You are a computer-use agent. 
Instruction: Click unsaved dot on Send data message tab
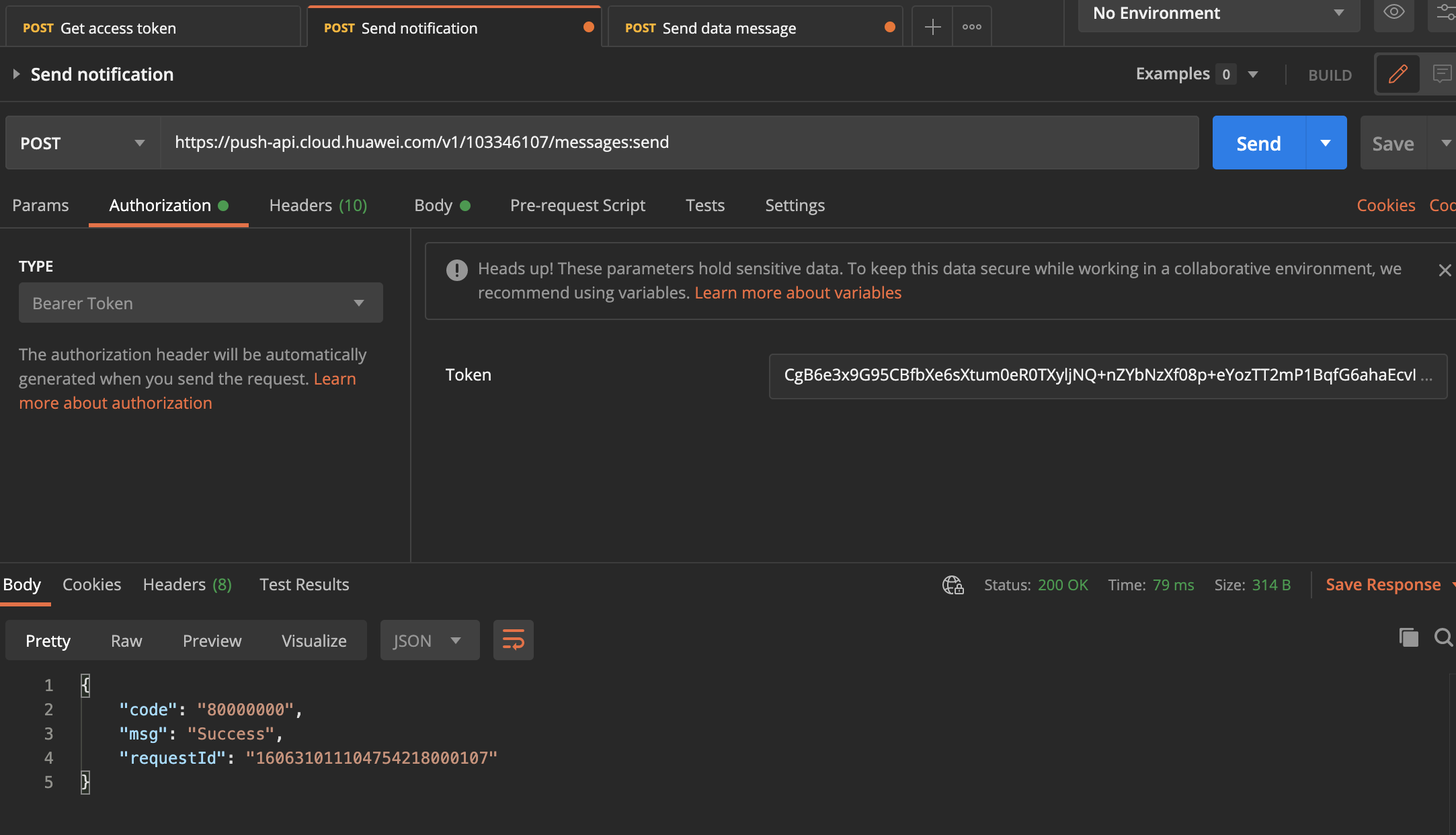pos(890,27)
